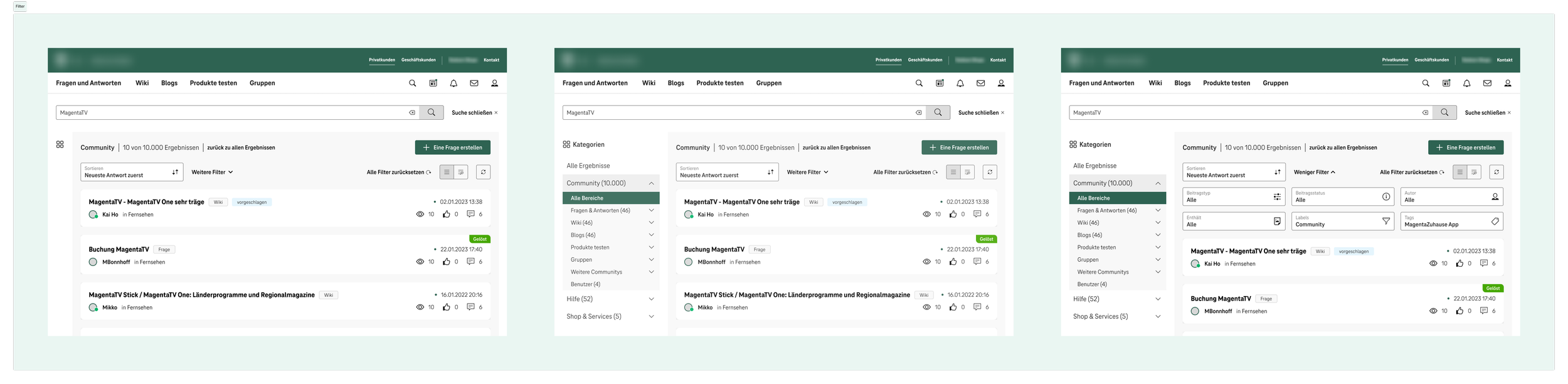Open Sortieren dropdown in first screen

click(132, 172)
